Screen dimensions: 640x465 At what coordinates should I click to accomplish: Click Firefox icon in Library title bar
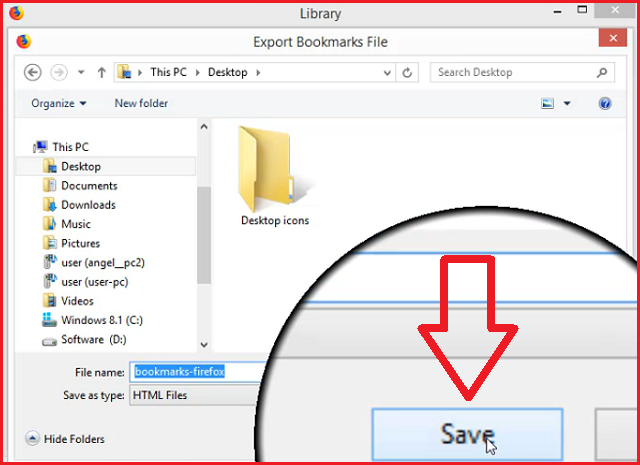pos(16,13)
